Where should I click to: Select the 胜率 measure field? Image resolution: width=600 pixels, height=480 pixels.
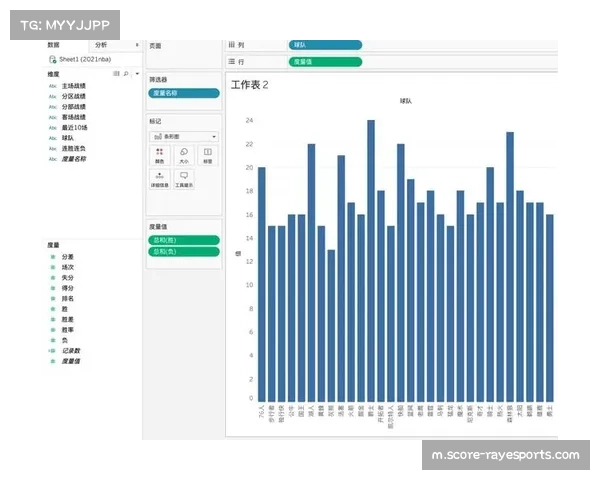pyautogui.click(x=68, y=330)
